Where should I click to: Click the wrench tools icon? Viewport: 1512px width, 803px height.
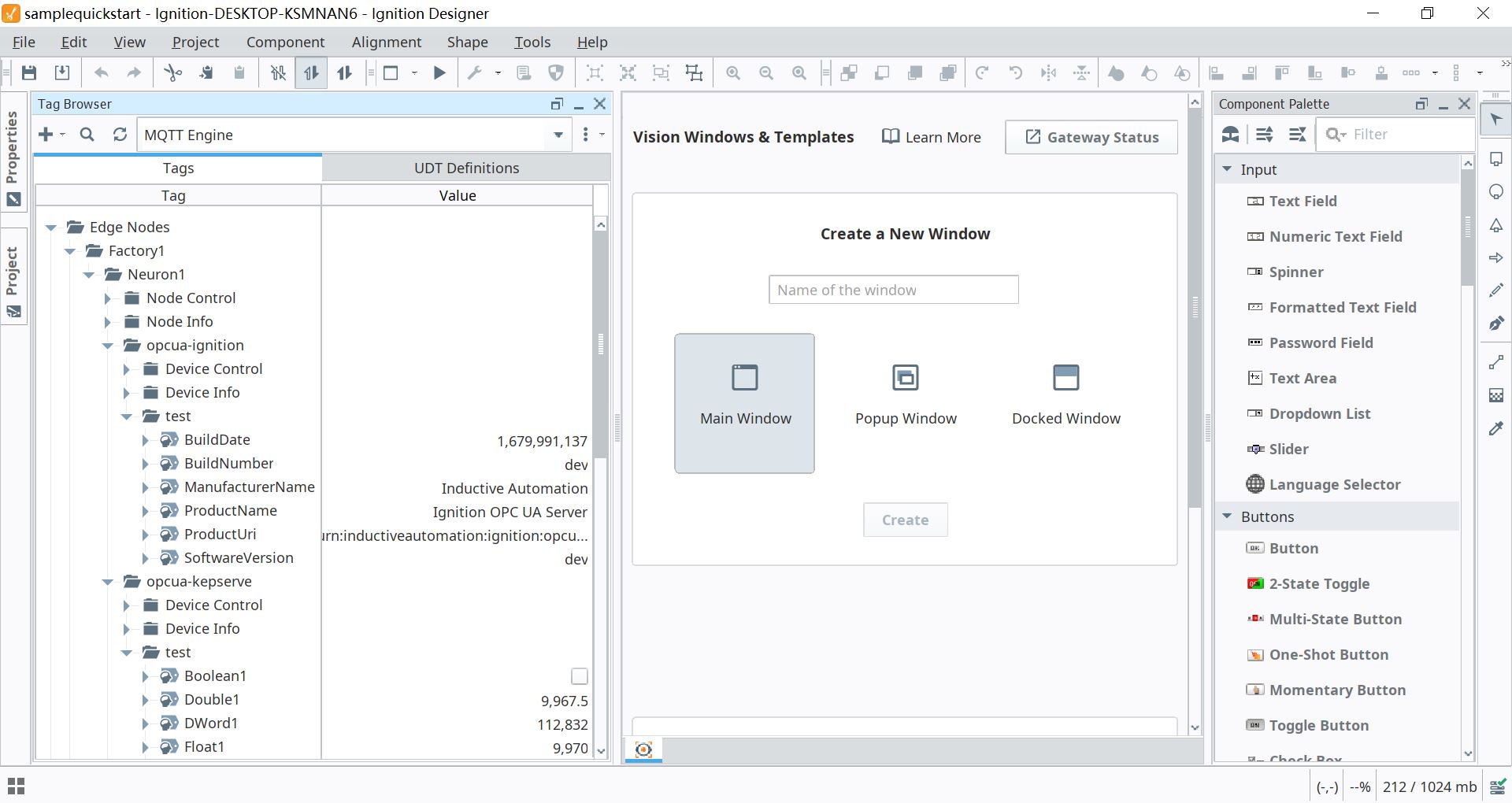coord(475,73)
